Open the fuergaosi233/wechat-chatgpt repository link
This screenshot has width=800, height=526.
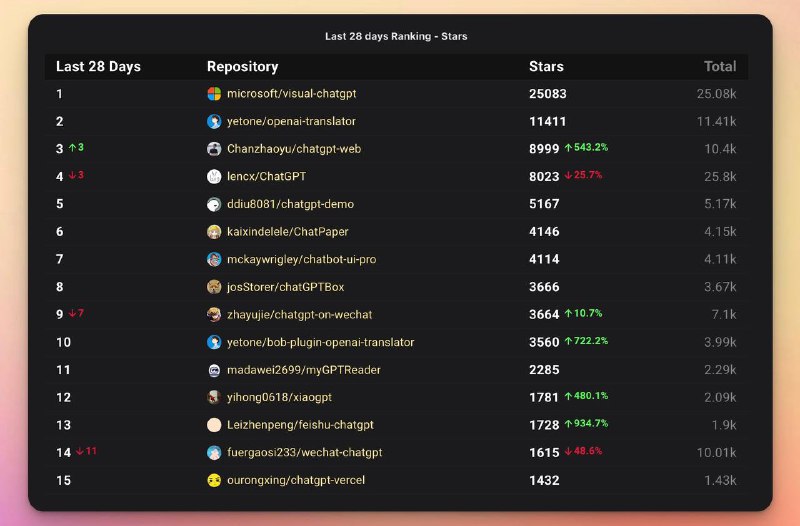304,453
